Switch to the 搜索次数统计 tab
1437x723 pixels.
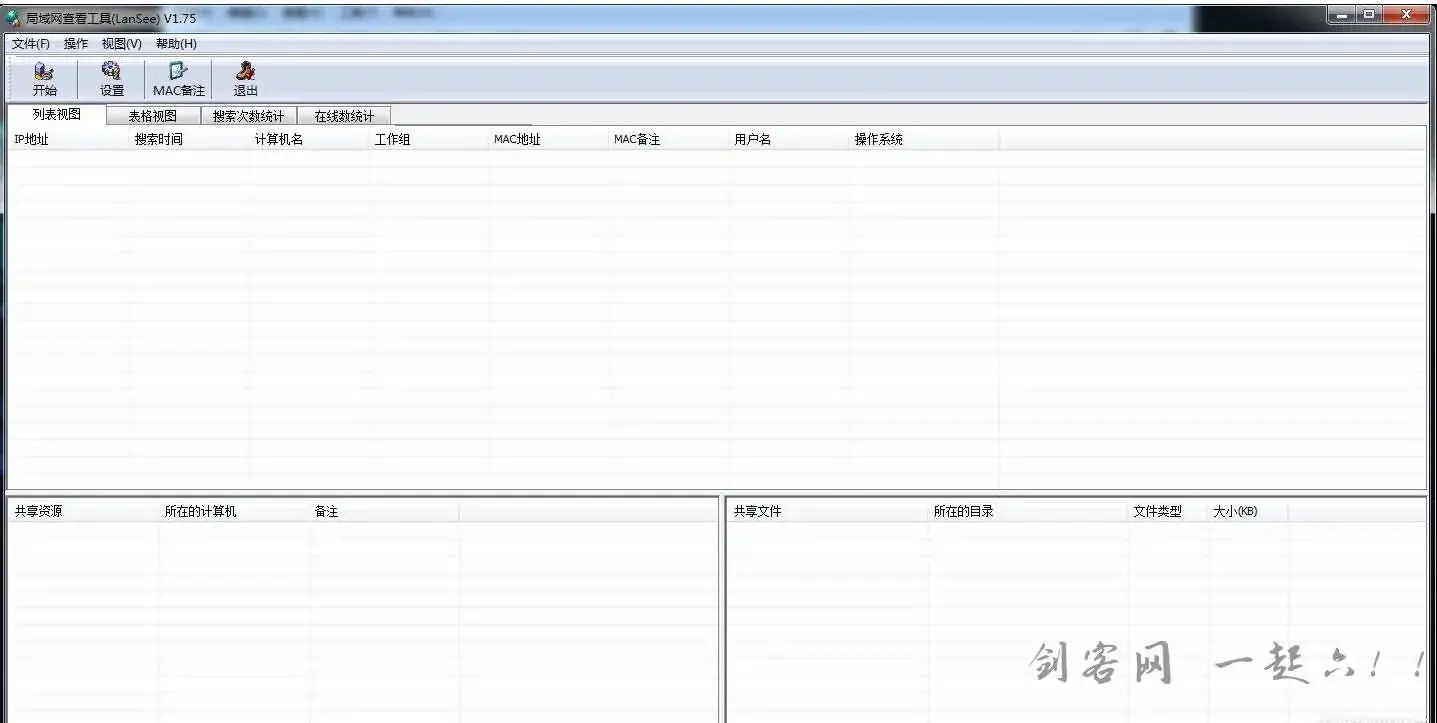pyautogui.click(x=248, y=116)
